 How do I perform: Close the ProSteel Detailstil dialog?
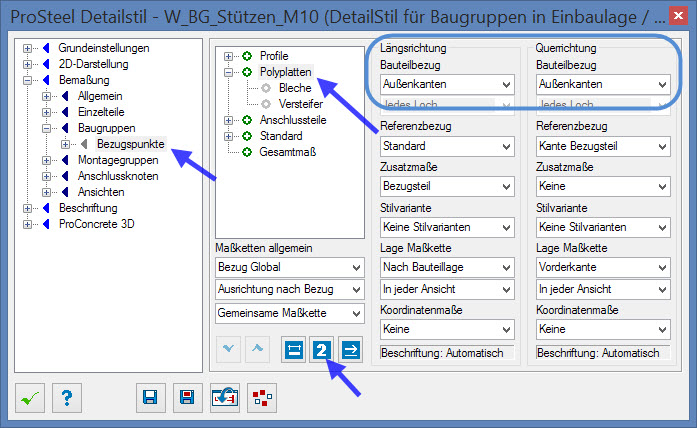click(678, 16)
